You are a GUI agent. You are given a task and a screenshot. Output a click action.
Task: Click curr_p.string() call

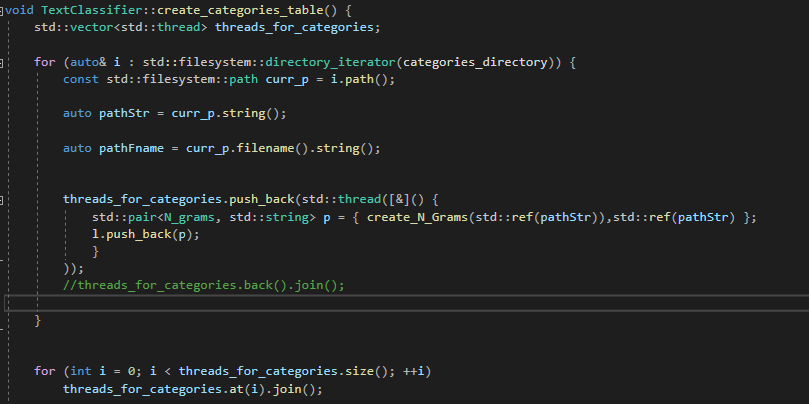click(225, 114)
